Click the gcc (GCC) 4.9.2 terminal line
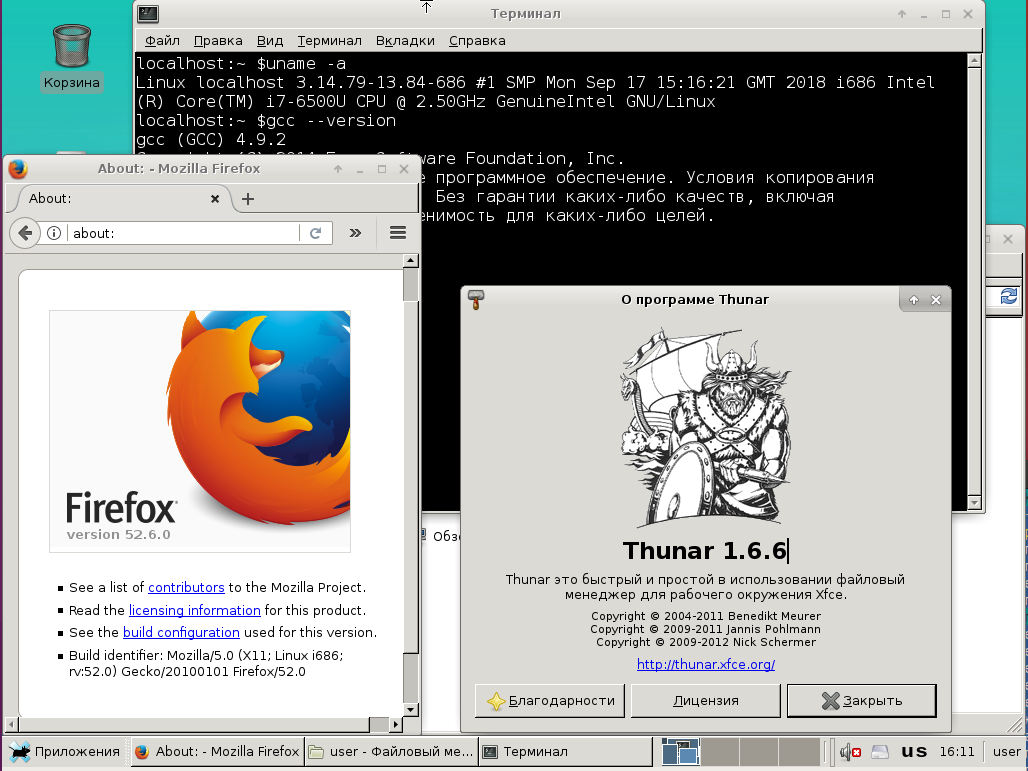The height and width of the screenshot is (771, 1028). click(x=211, y=140)
